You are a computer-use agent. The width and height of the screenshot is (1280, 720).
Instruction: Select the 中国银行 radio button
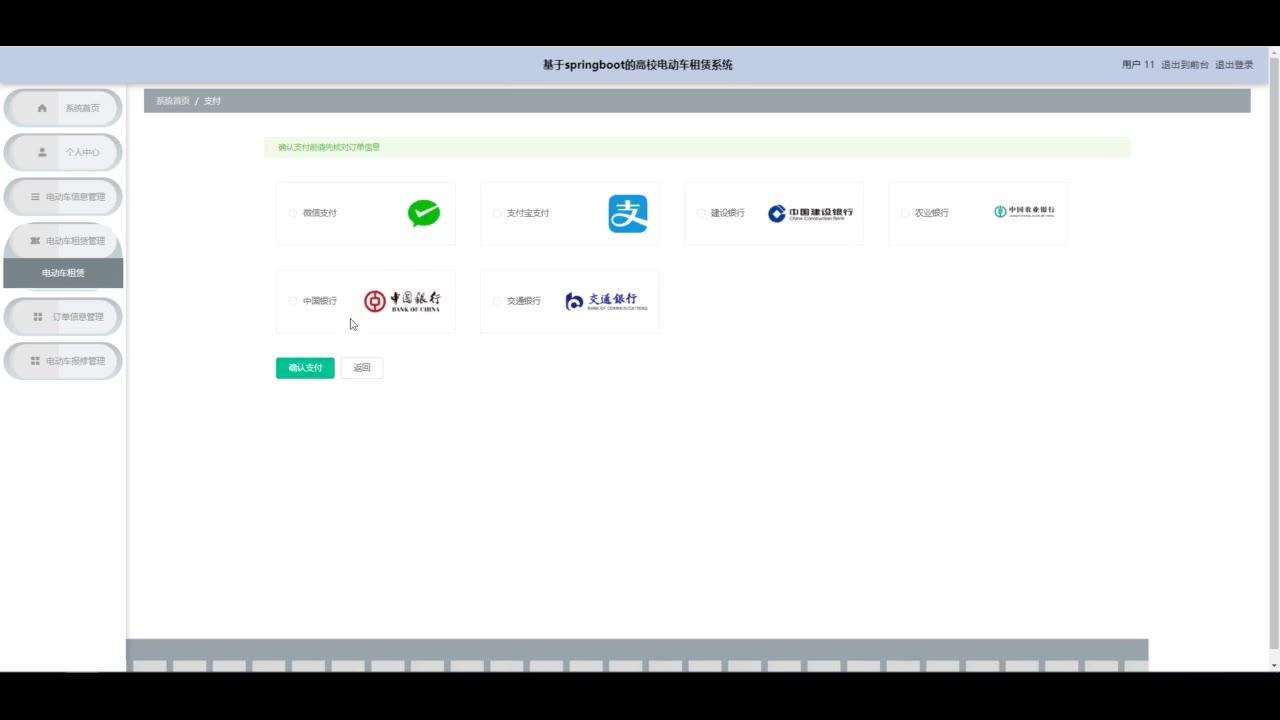click(293, 301)
